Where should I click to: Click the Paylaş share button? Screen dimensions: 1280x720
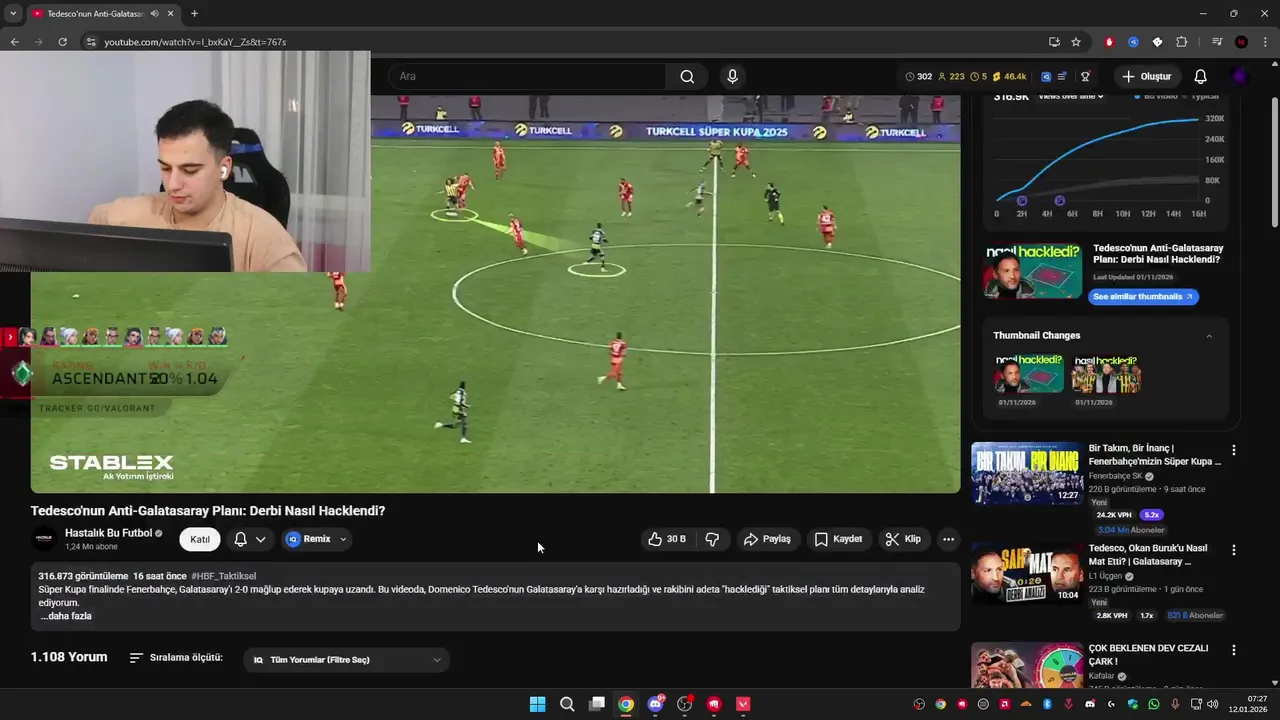(767, 539)
